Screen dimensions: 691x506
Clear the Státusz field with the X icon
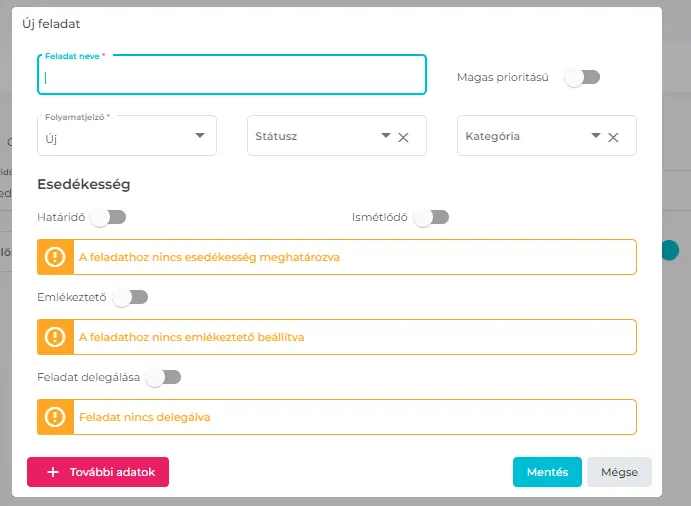pos(403,137)
